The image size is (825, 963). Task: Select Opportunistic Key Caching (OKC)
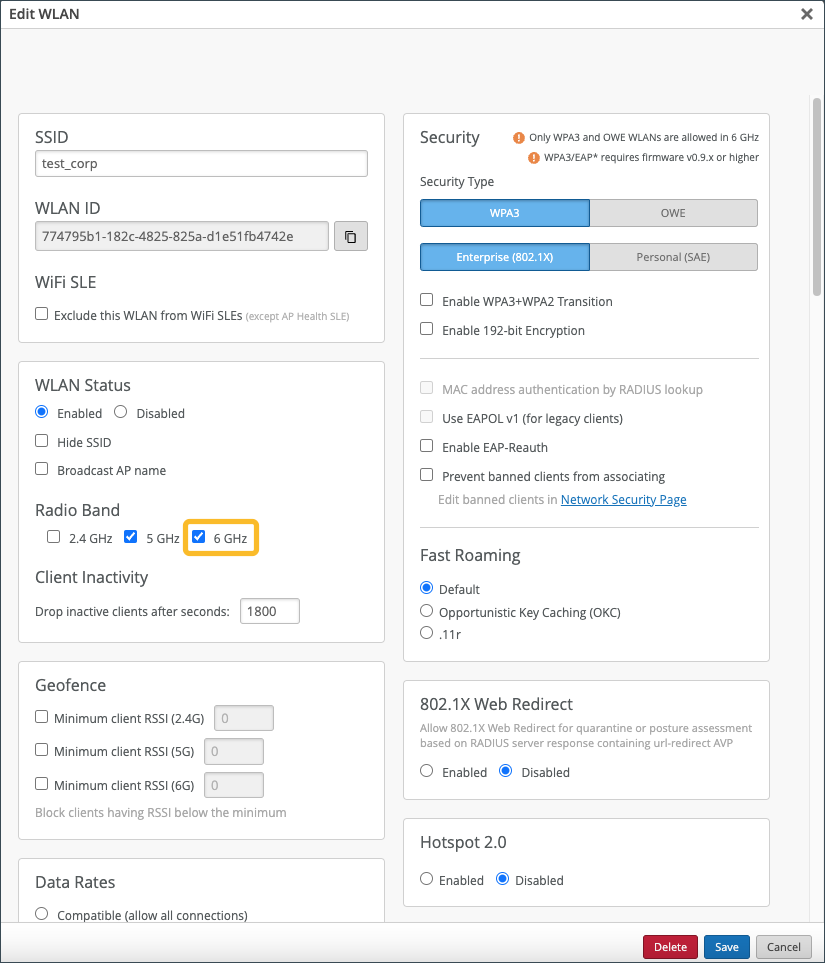pos(427,611)
